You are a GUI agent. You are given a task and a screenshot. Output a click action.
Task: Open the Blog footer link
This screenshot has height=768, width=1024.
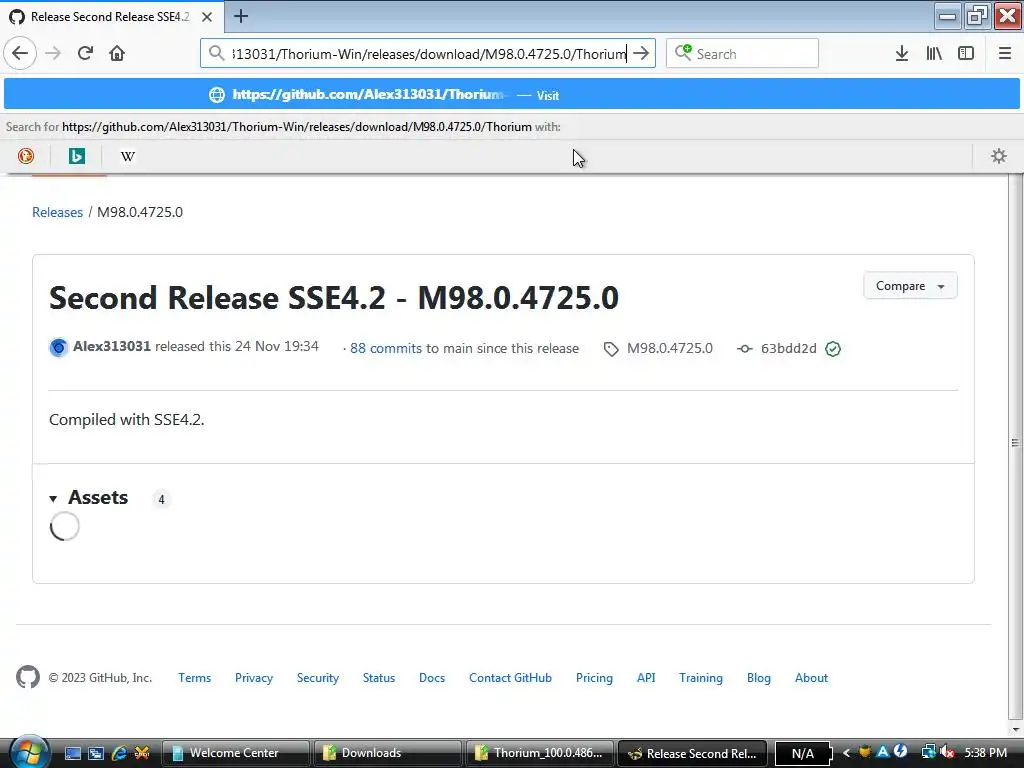click(x=759, y=678)
